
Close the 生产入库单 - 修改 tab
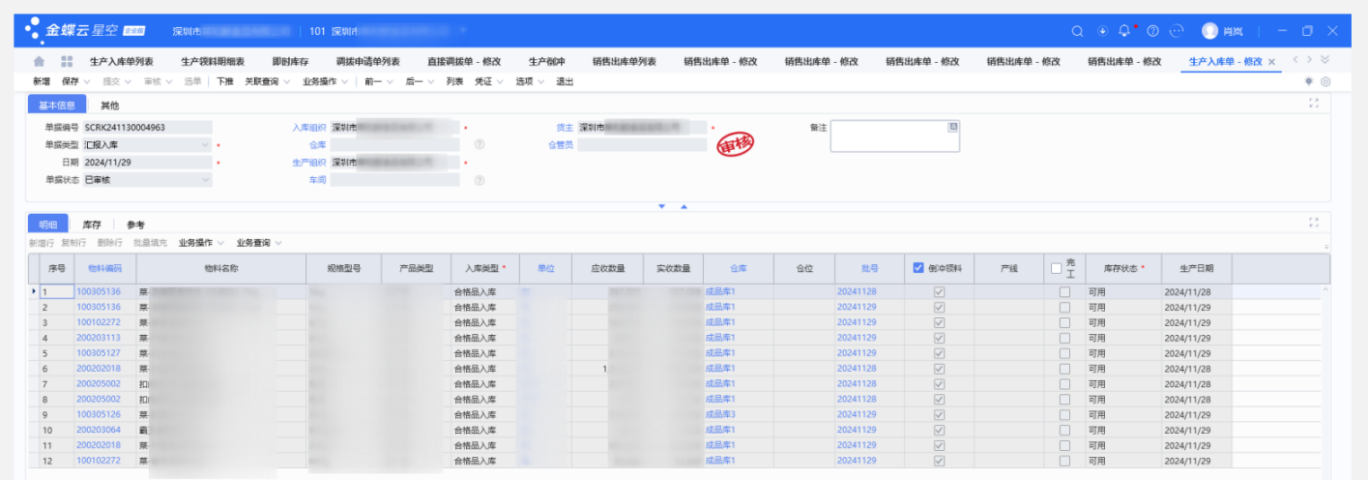click(x=1271, y=62)
